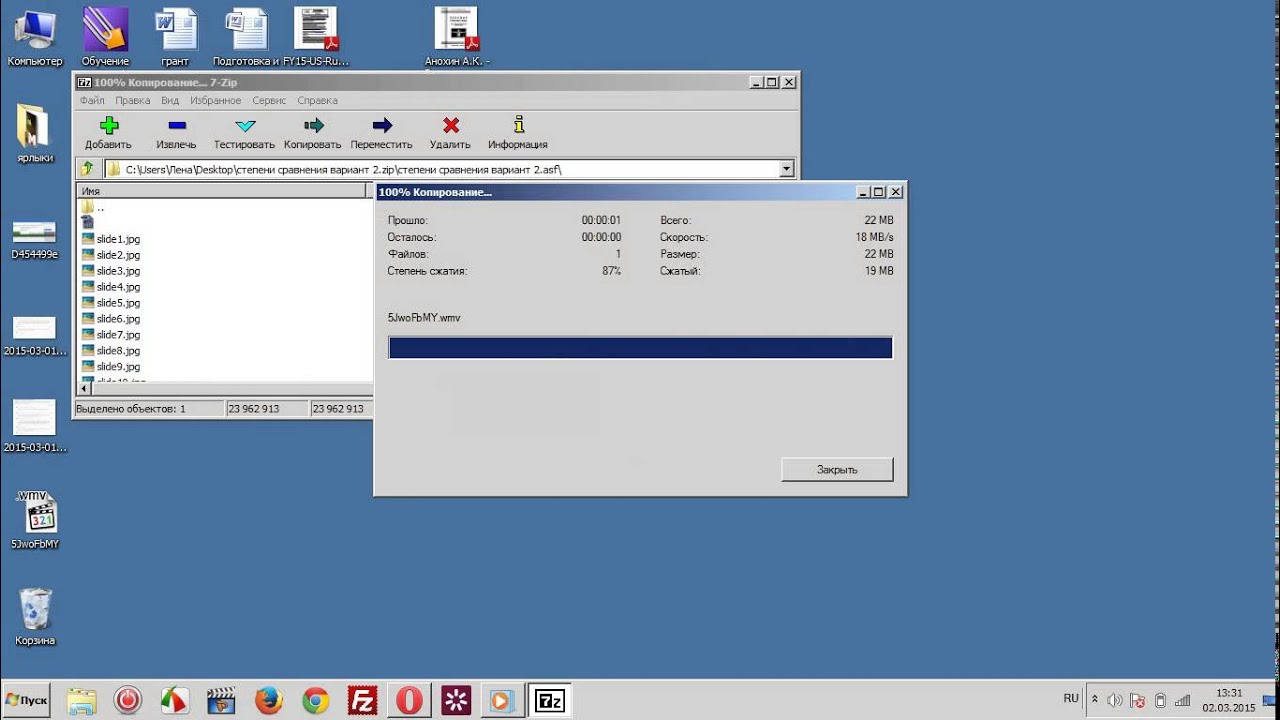
Task: Select slide5.jpg in file list
Action: 110,303
